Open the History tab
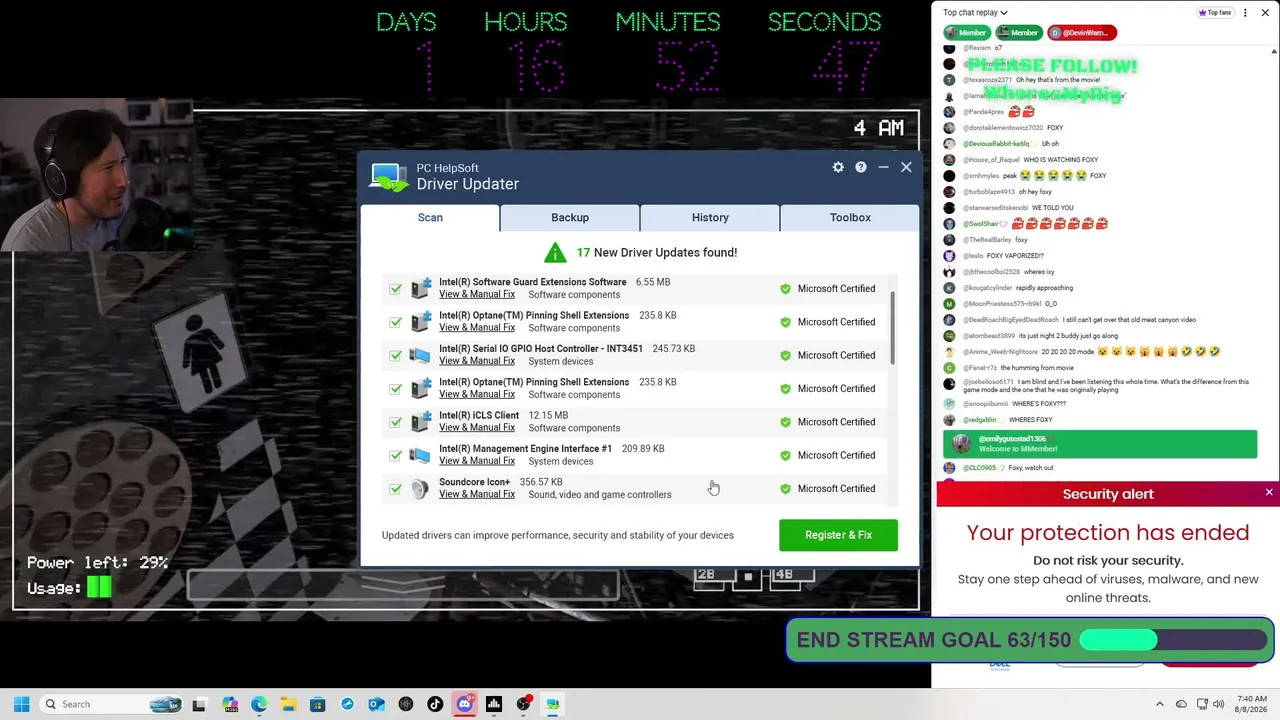The height and width of the screenshot is (720, 1280). click(x=710, y=217)
